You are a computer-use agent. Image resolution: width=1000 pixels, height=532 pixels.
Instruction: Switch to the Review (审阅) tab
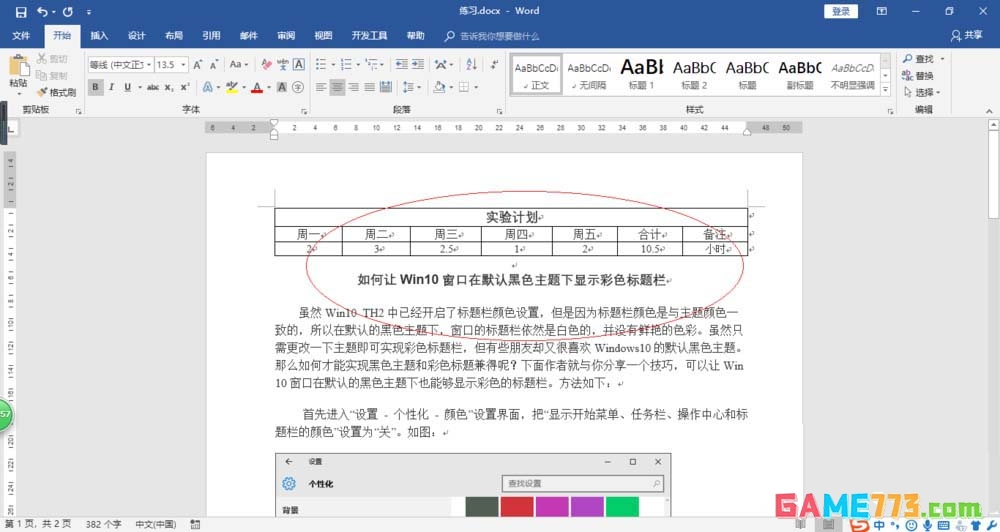point(286,36)
